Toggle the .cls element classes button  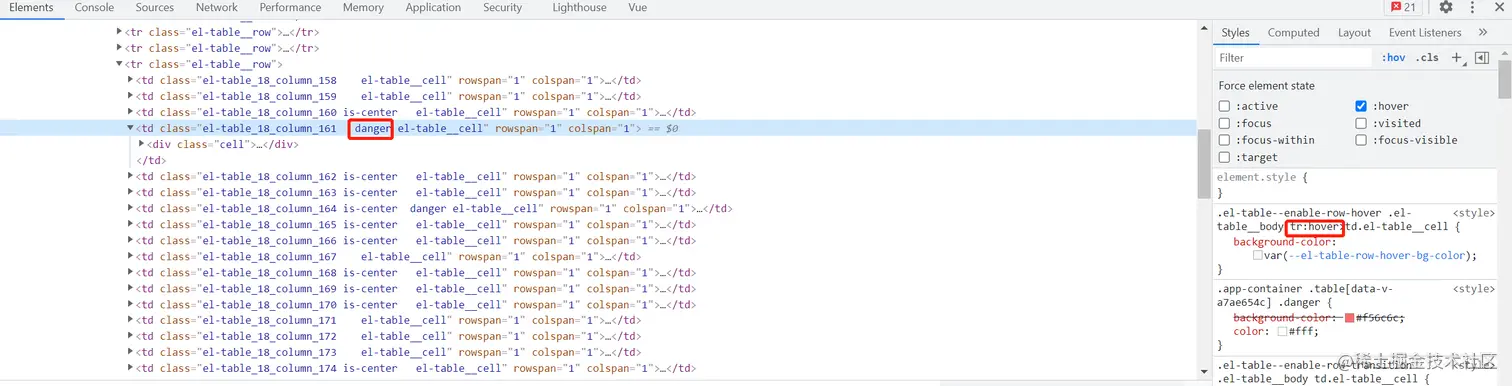click(x=1427, y=58)
